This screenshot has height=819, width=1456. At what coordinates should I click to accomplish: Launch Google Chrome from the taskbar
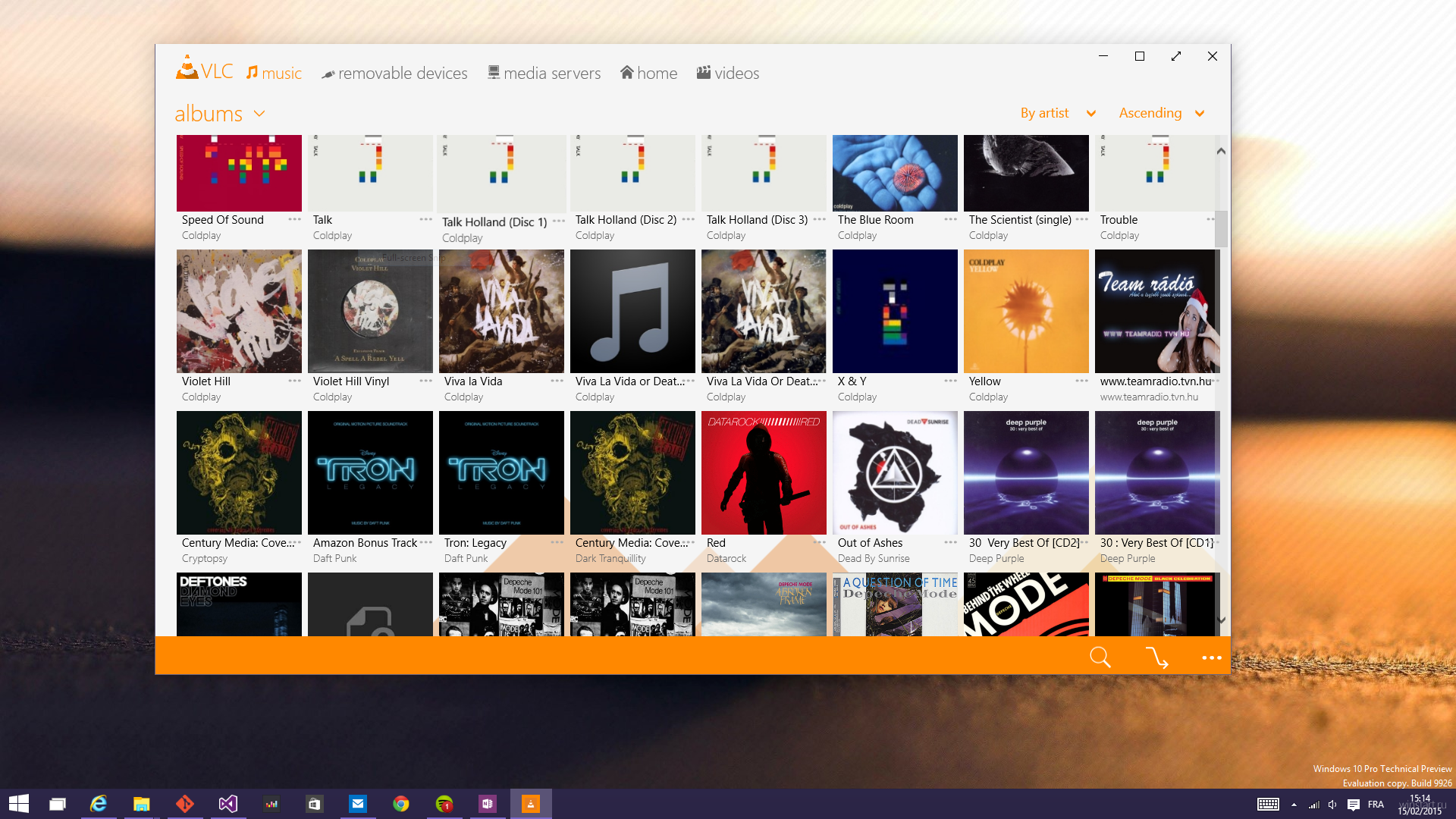(x=401, y=803)
